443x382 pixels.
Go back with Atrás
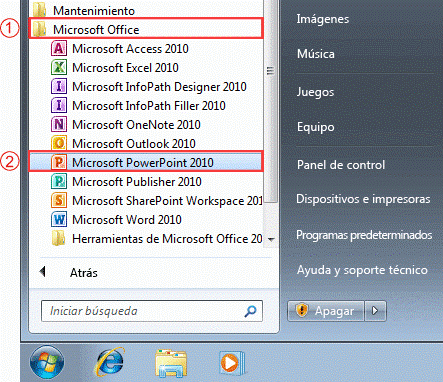(84, 273)
